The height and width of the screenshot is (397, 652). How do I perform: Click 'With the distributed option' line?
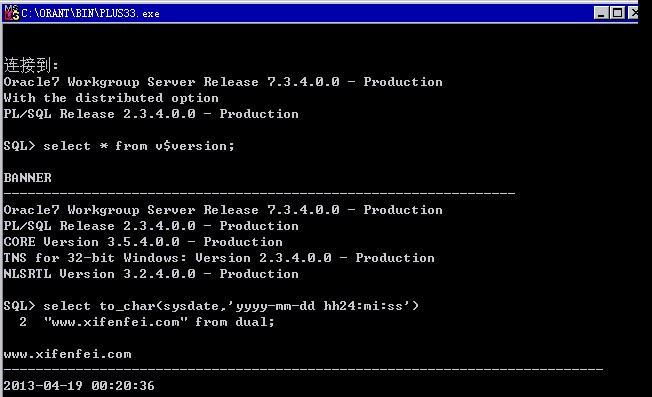pos(111,98)
